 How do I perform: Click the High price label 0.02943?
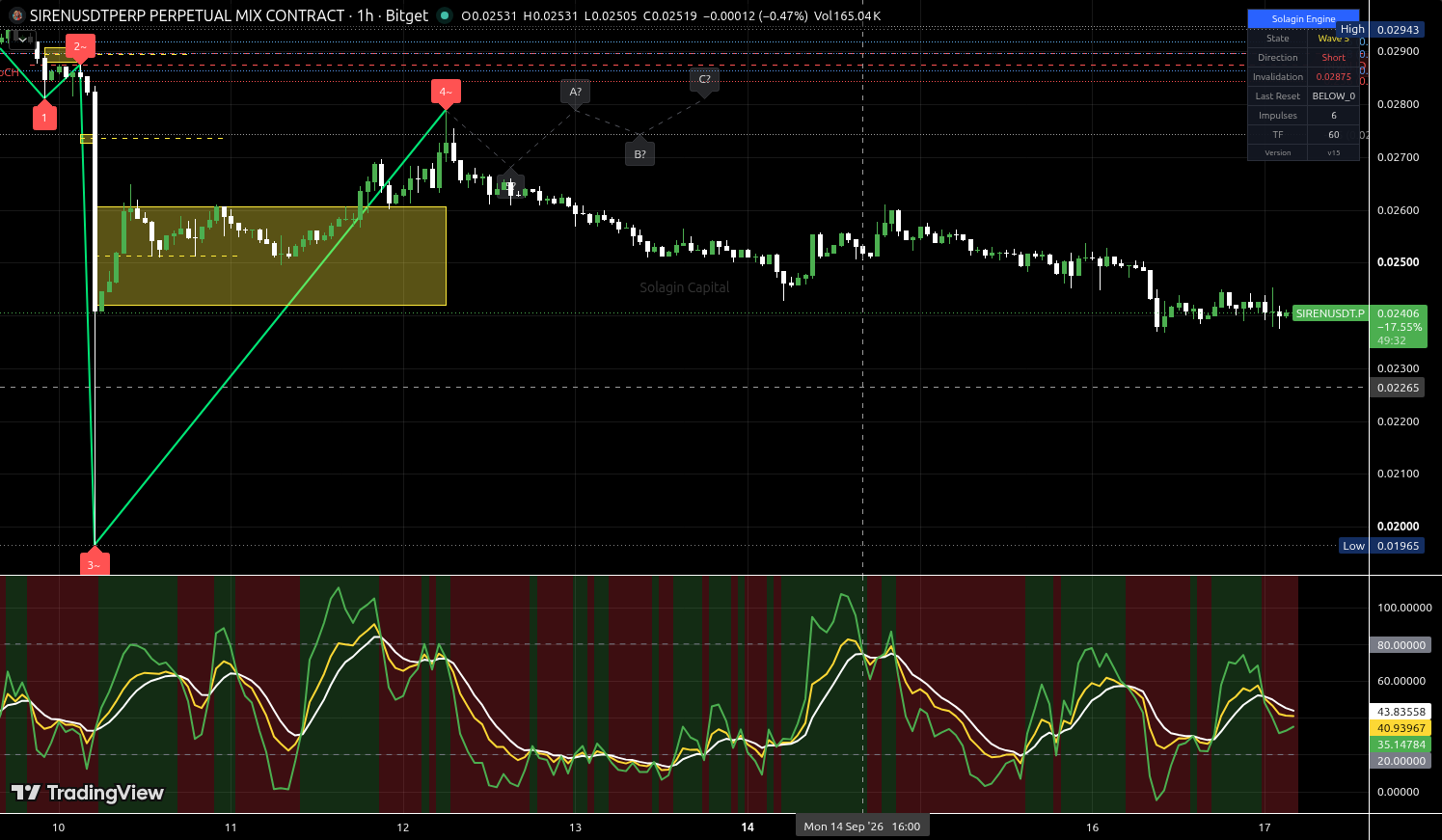pos(1398,30)
